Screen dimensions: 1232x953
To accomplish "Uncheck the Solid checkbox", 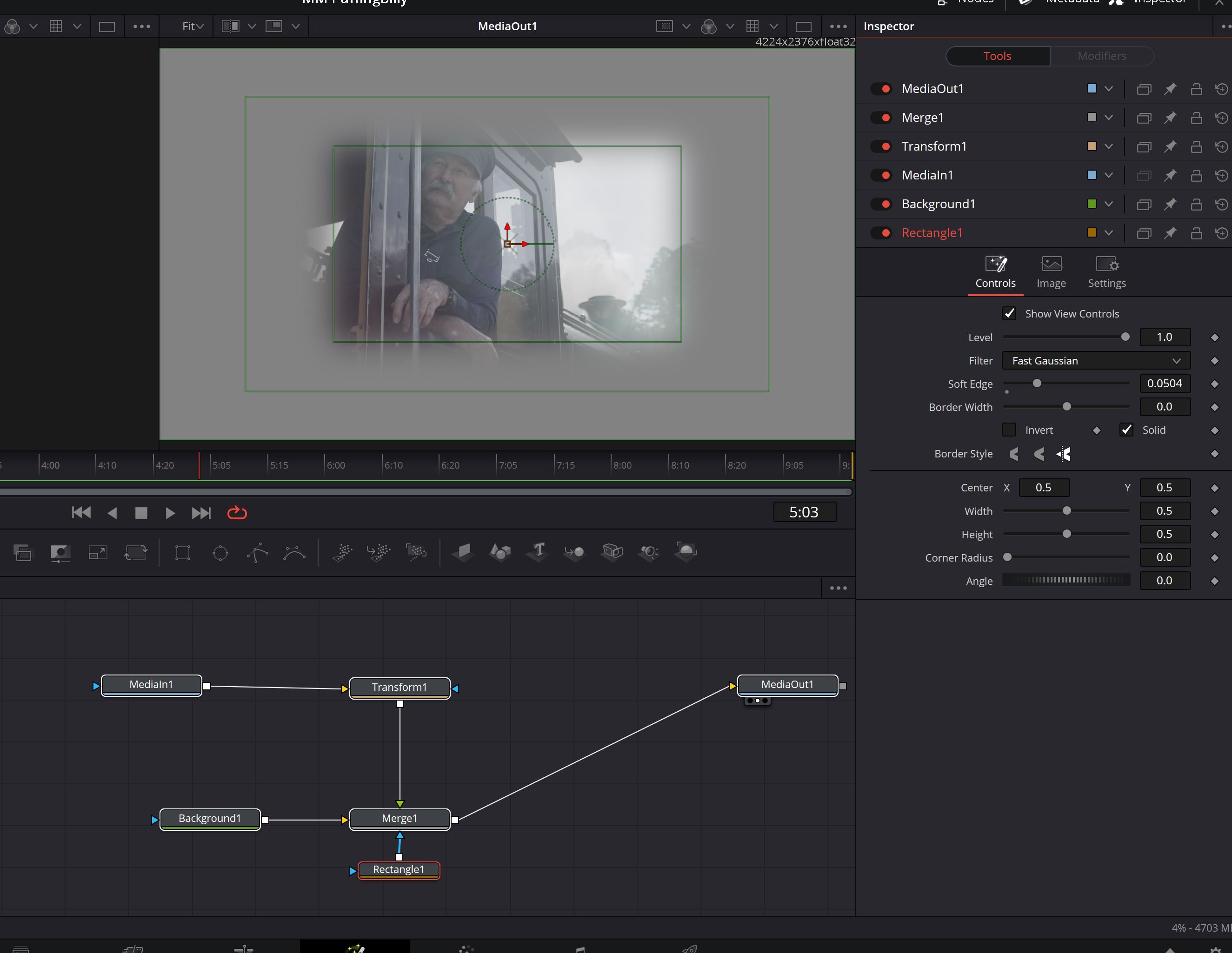I will (1126, 430).
